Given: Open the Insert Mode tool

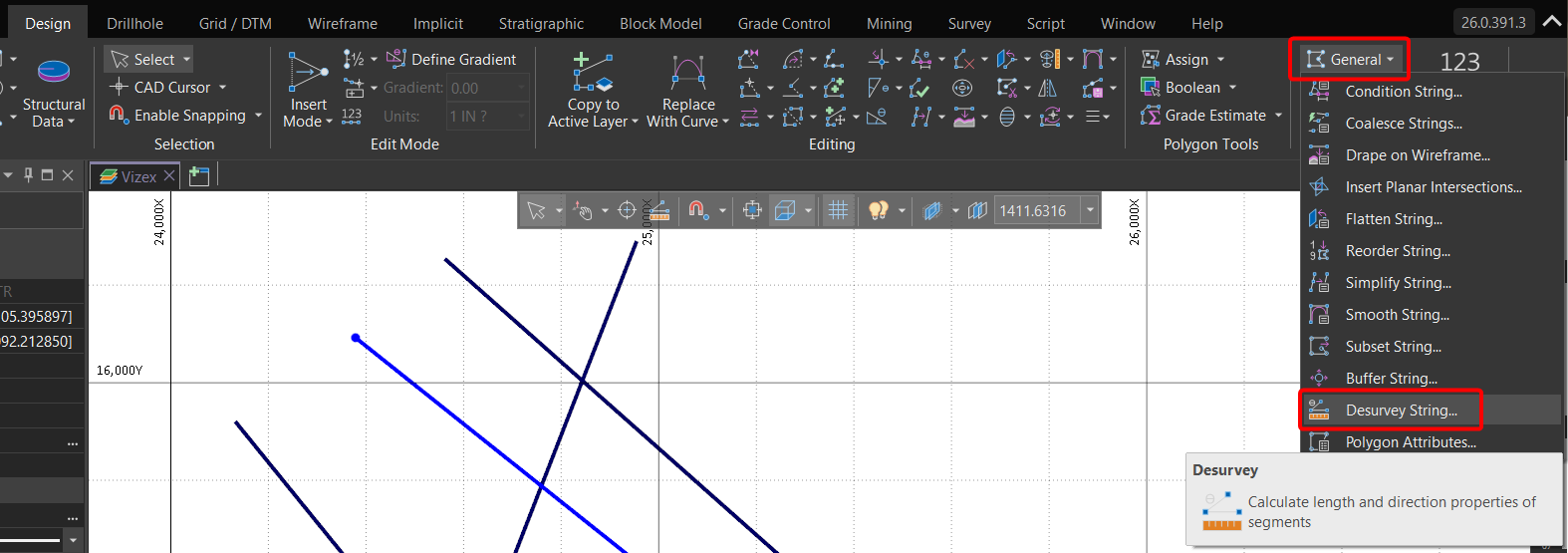Looking at the screenshot, I should [308, 91].
